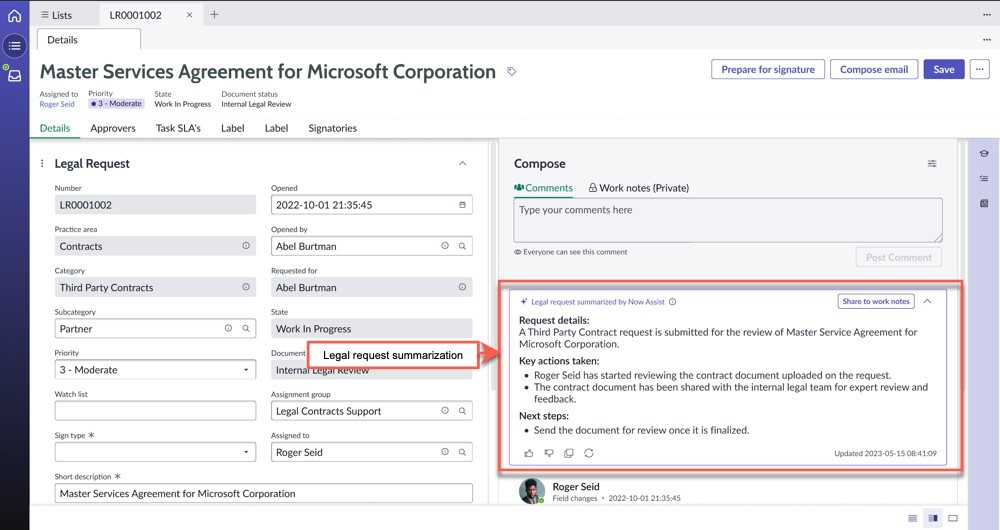The width and height of the screenshot is (1000, 530).
Task: Close the LR0001002 tab
Action: [189, 15]
